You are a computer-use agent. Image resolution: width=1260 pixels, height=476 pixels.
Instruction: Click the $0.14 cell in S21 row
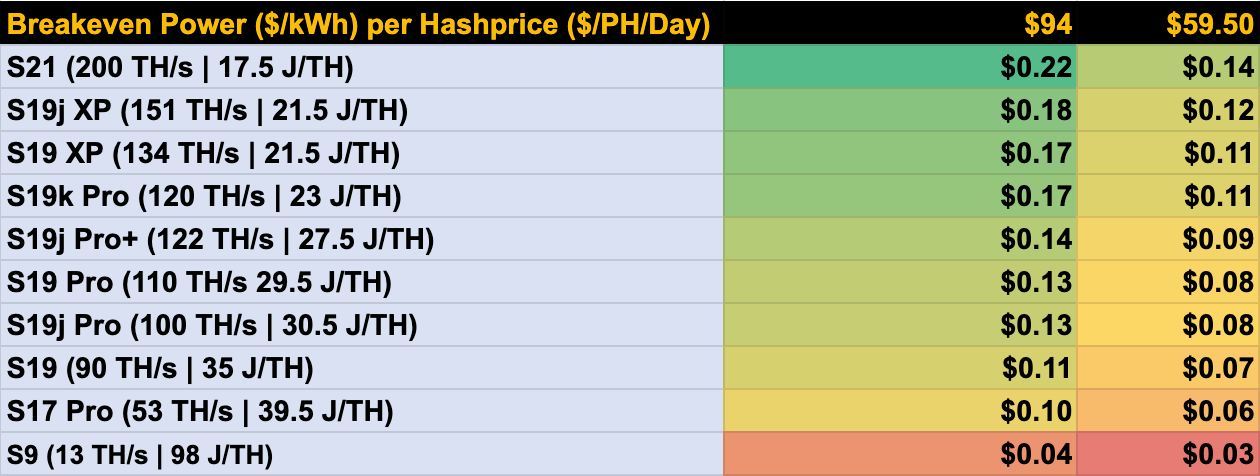pos(1168,67)
